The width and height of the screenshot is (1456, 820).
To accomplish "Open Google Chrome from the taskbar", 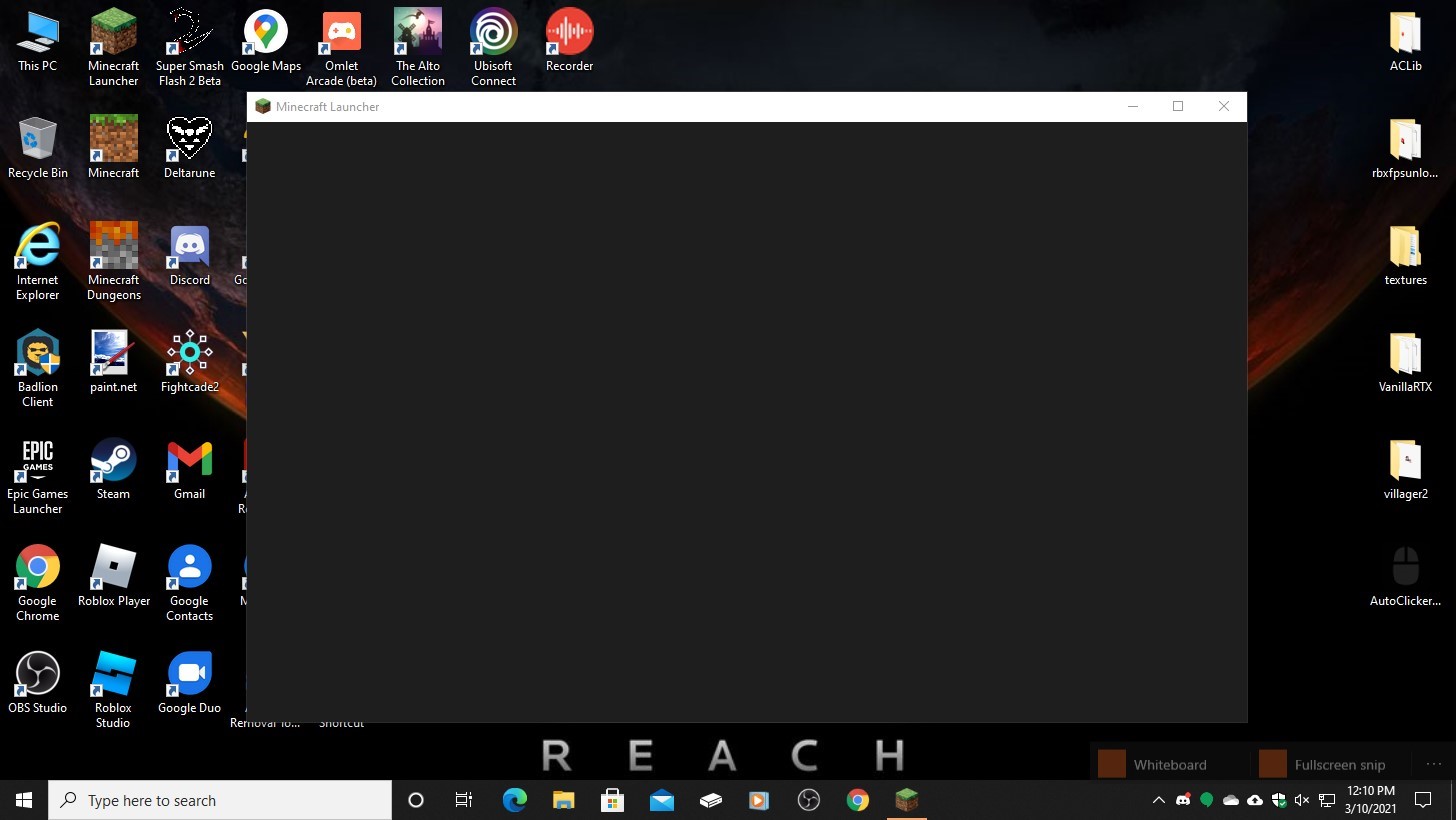I will tap(857, 800).
